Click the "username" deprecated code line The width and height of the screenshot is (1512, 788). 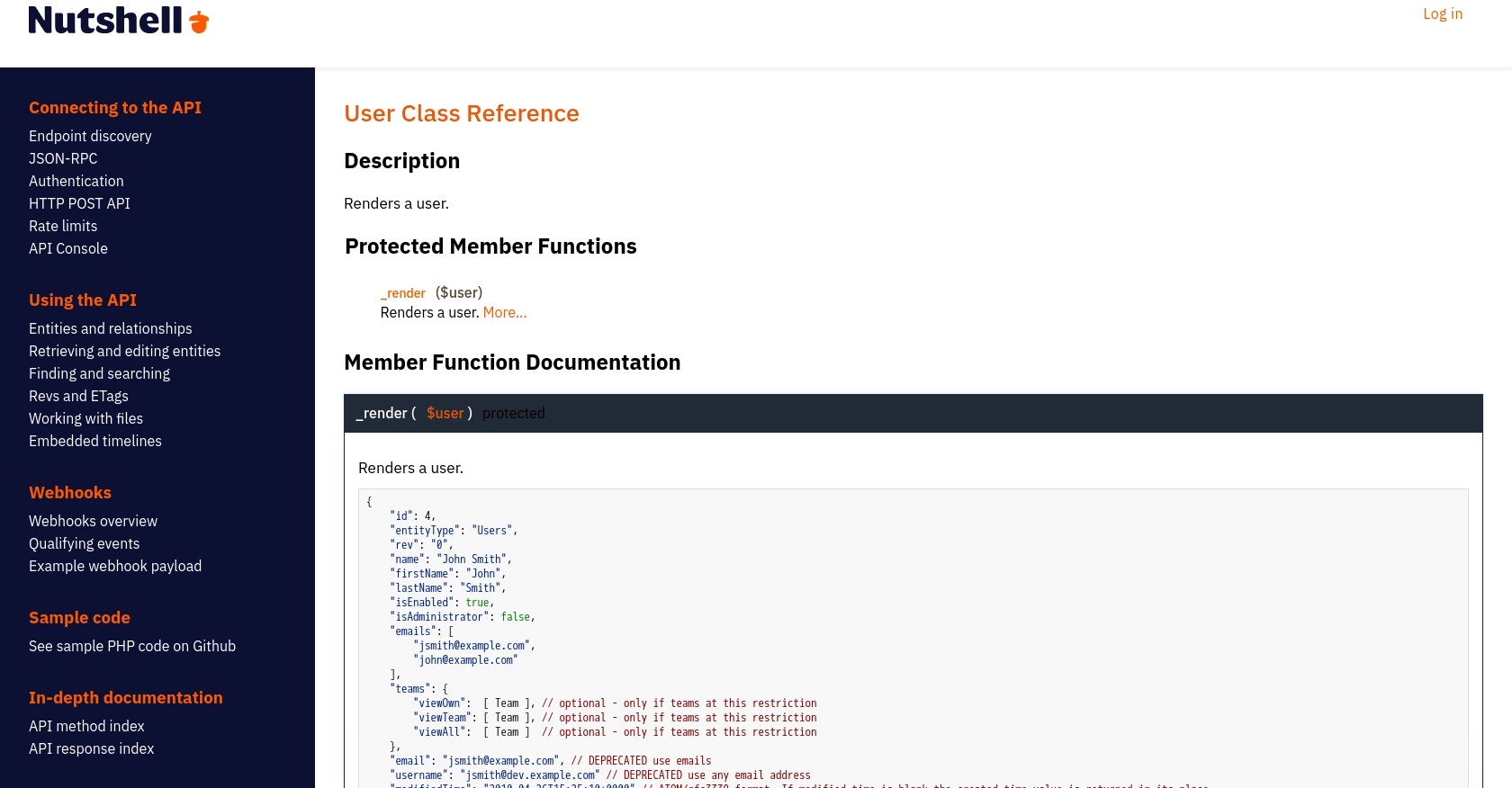[x=600, y=775]
